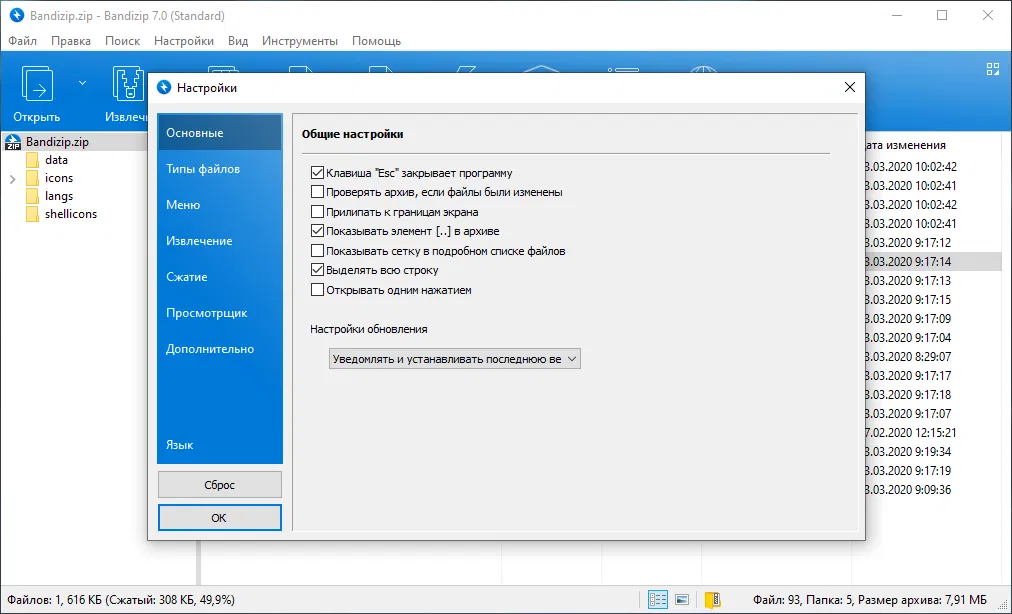Open the Поиск menu
1012x614 pixels.
(x=123, y=41)
